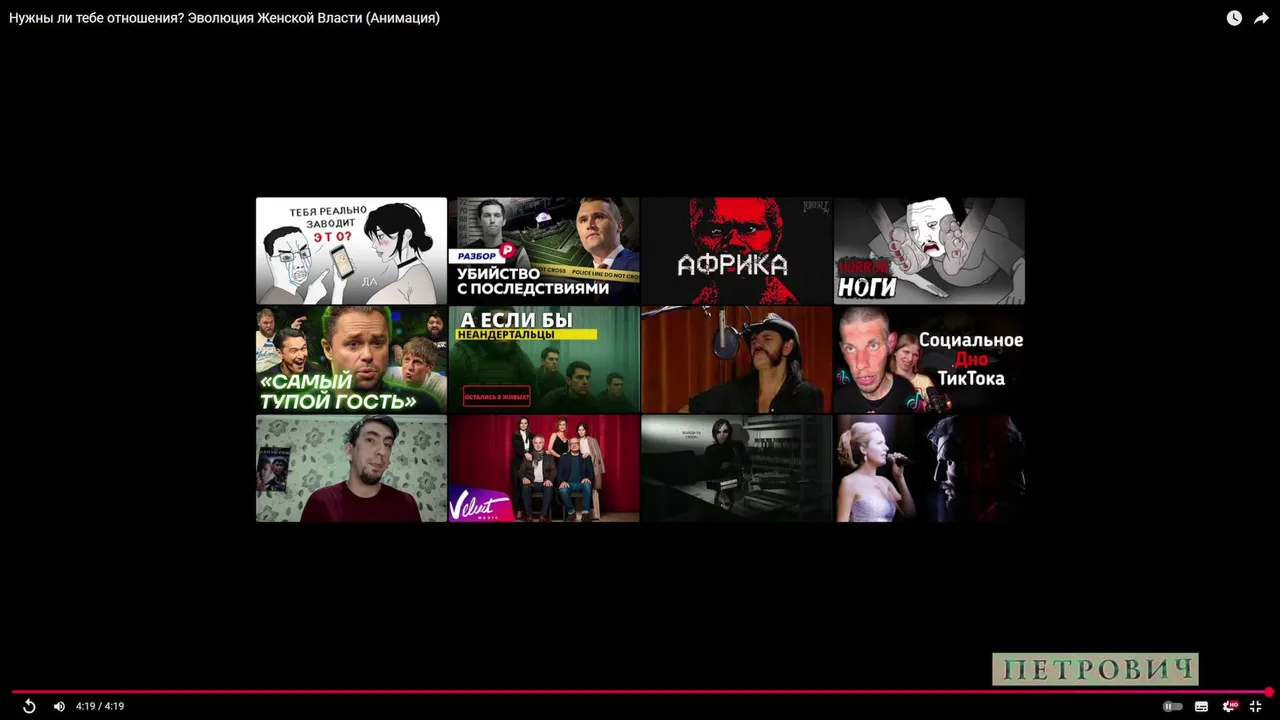Mute the video with the volume icon

click(x=59, y=706)
